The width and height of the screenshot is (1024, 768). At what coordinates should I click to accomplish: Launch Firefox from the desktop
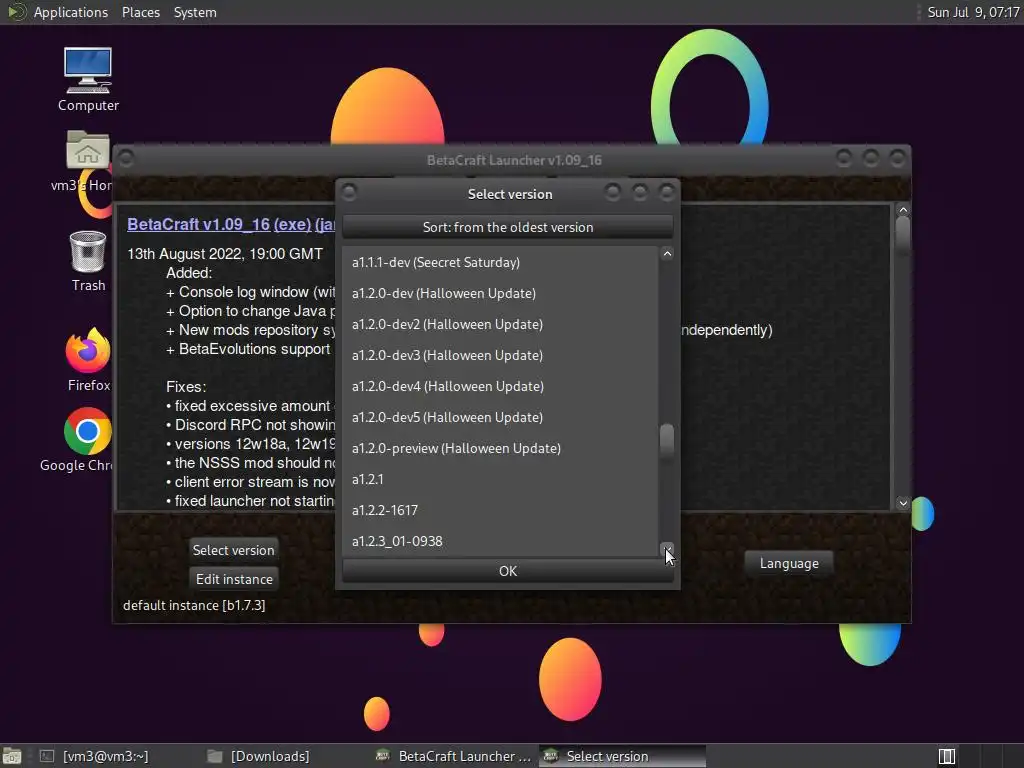pyautogui.click(x=88, y=360)
